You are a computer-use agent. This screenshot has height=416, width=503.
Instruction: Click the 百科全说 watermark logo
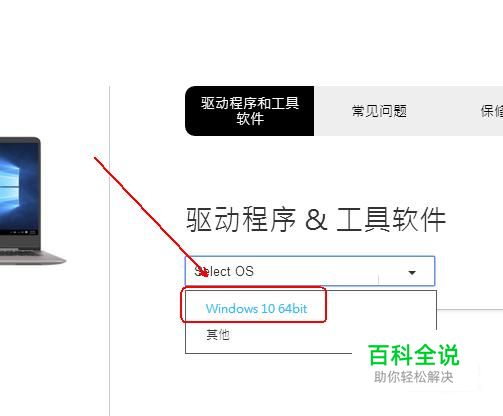414,355
